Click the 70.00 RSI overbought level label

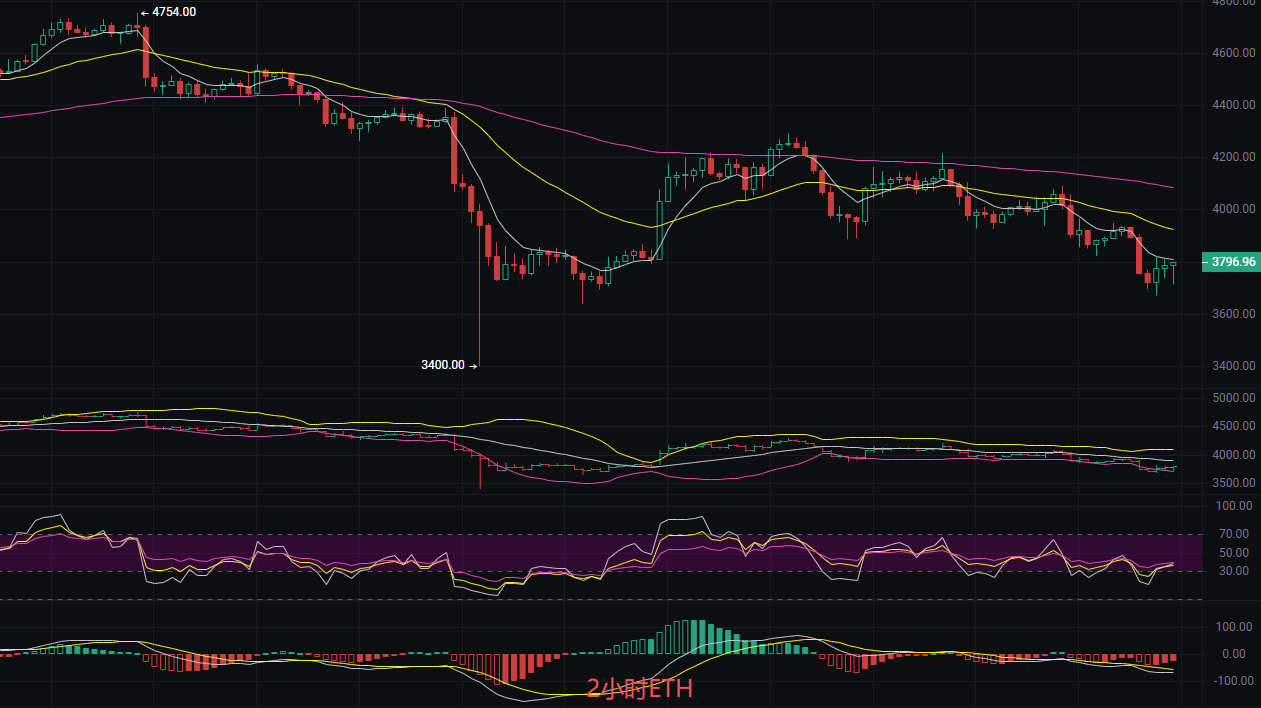tap(1234, 534)
